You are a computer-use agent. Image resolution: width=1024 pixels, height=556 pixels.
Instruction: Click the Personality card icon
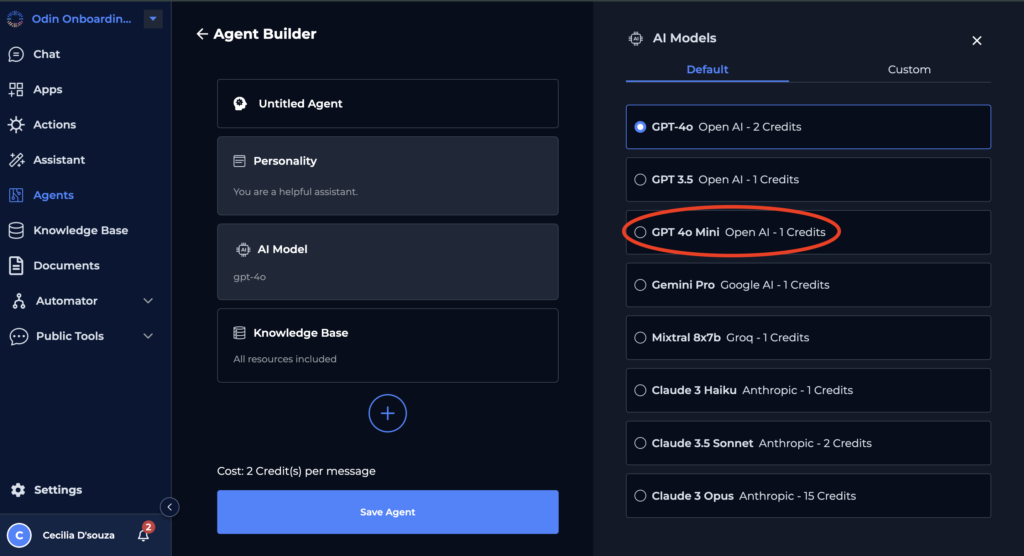[240, 161]
